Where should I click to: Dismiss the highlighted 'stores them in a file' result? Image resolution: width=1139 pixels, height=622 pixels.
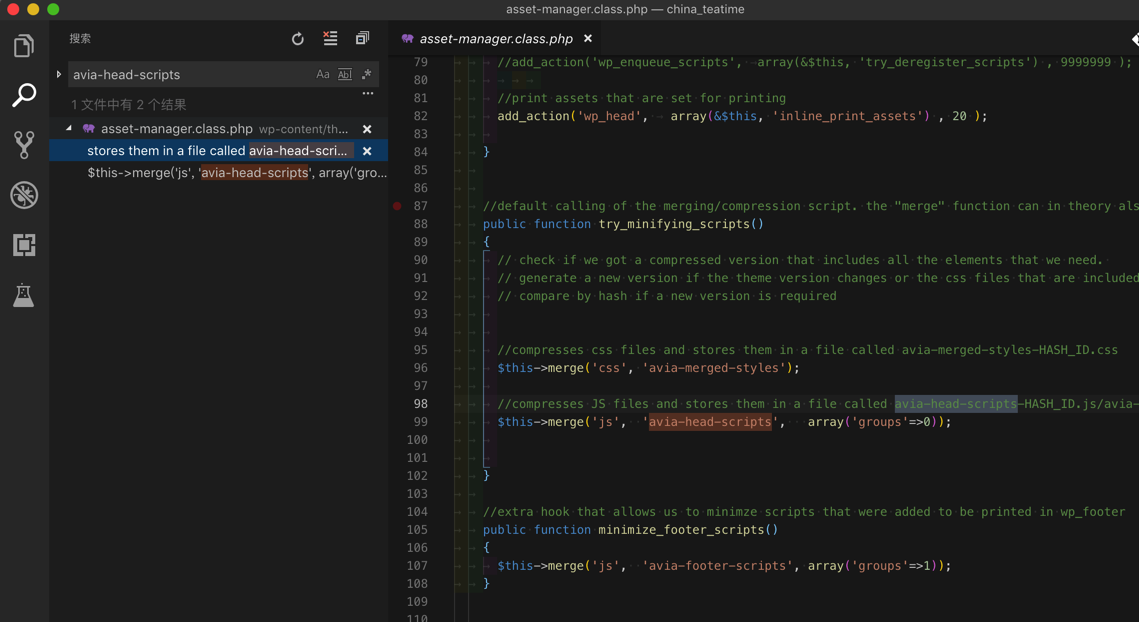coord(367,151)
